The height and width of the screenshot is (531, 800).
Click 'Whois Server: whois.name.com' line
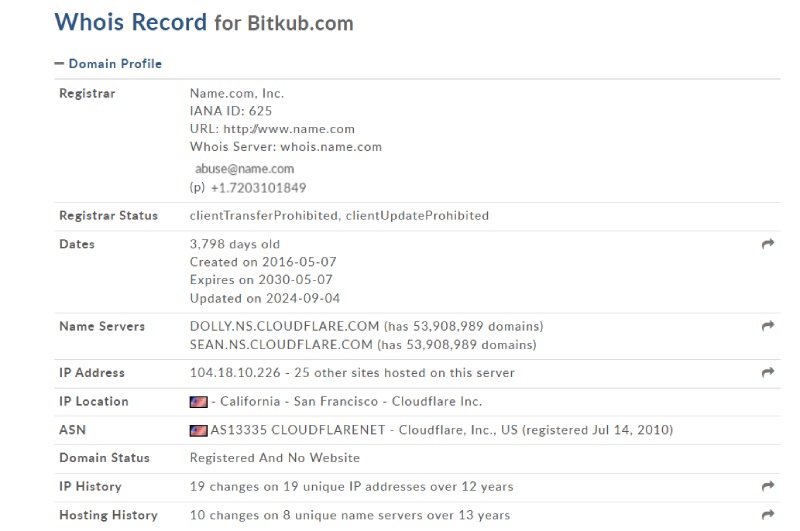click(286, 147)
